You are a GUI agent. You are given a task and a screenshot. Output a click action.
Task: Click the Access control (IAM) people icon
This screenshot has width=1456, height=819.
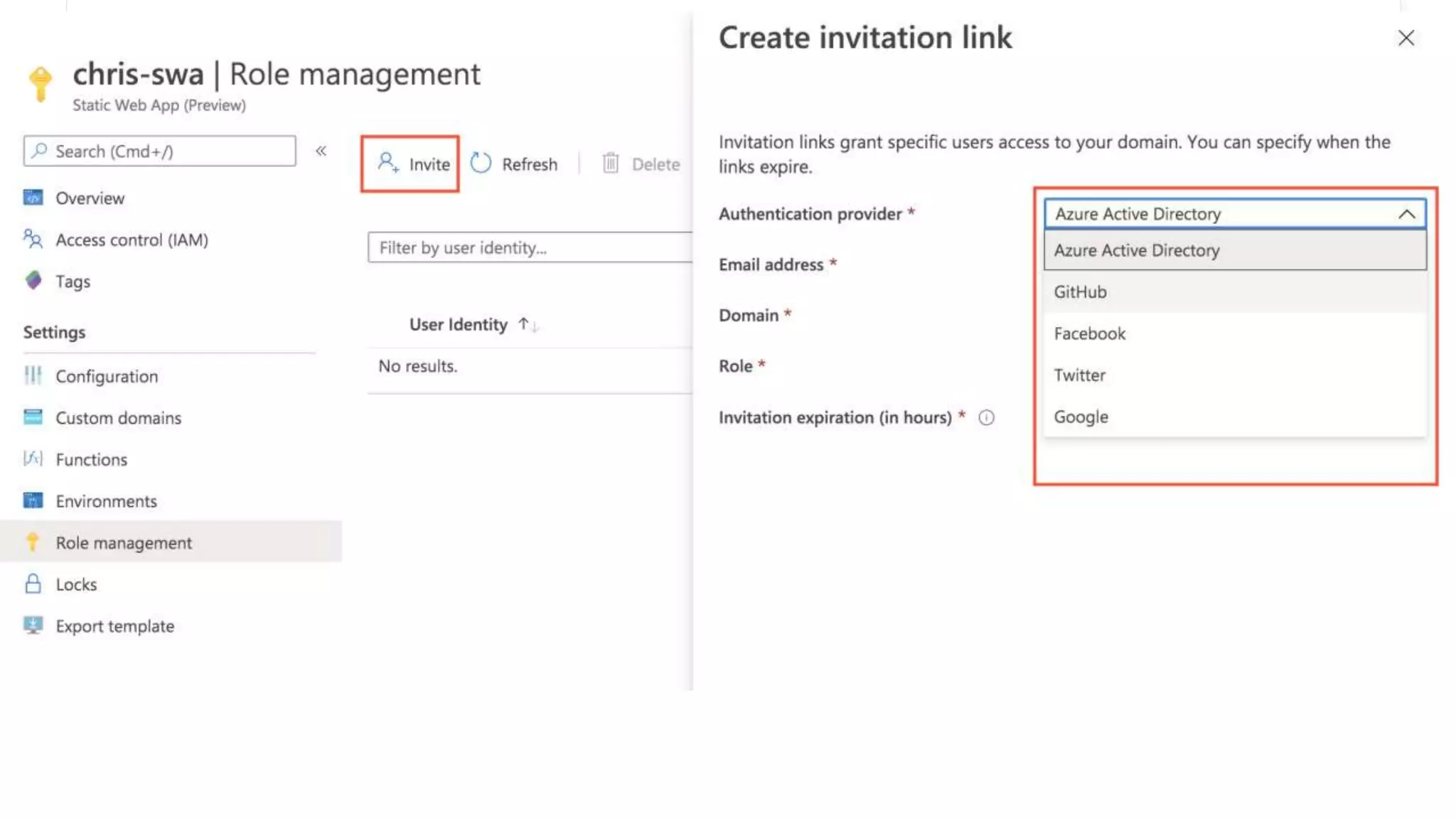[x=33, y=239]
